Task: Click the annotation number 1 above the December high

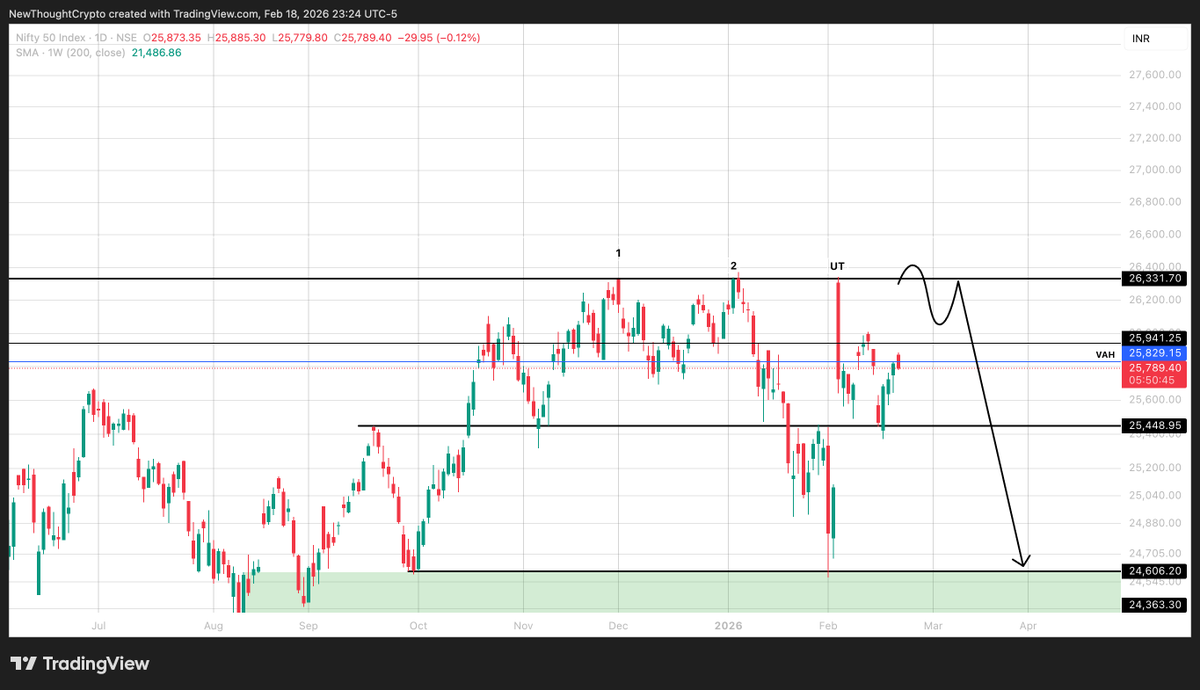Action: point(619,254)
